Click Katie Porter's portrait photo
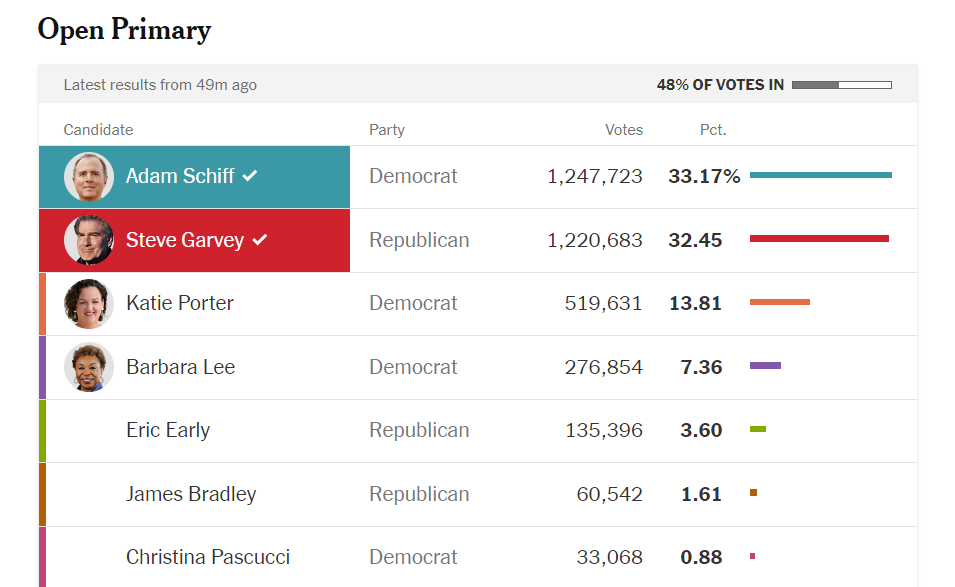 coord(89,304)
